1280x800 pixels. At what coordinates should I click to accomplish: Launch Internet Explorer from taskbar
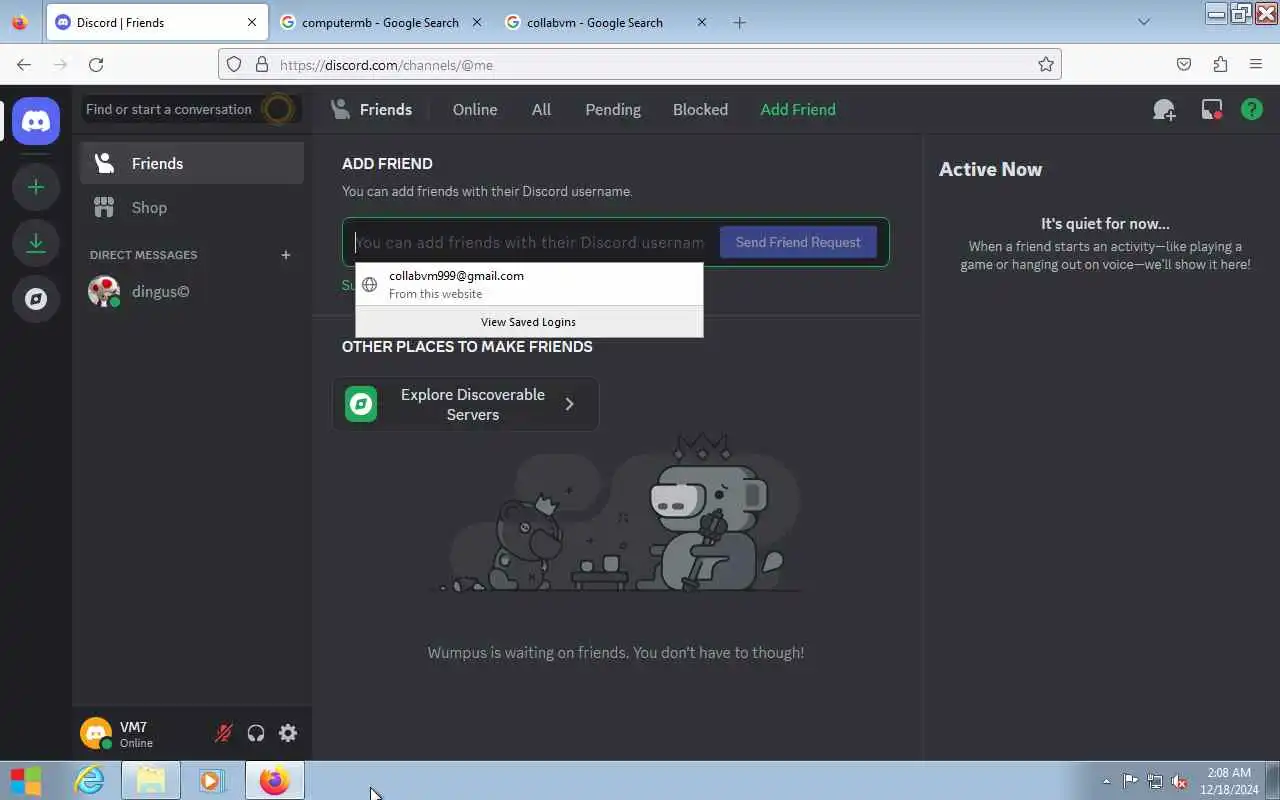point(90,781)
